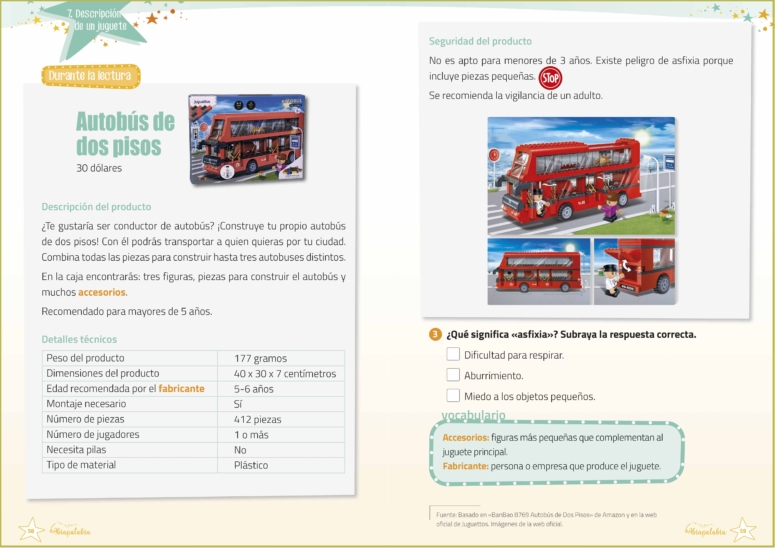The width and height of the screenshot is (775, 548).
Task: Click the '40 x 30 x 7 centímetros' cell
Action: (x=281, y=373)
